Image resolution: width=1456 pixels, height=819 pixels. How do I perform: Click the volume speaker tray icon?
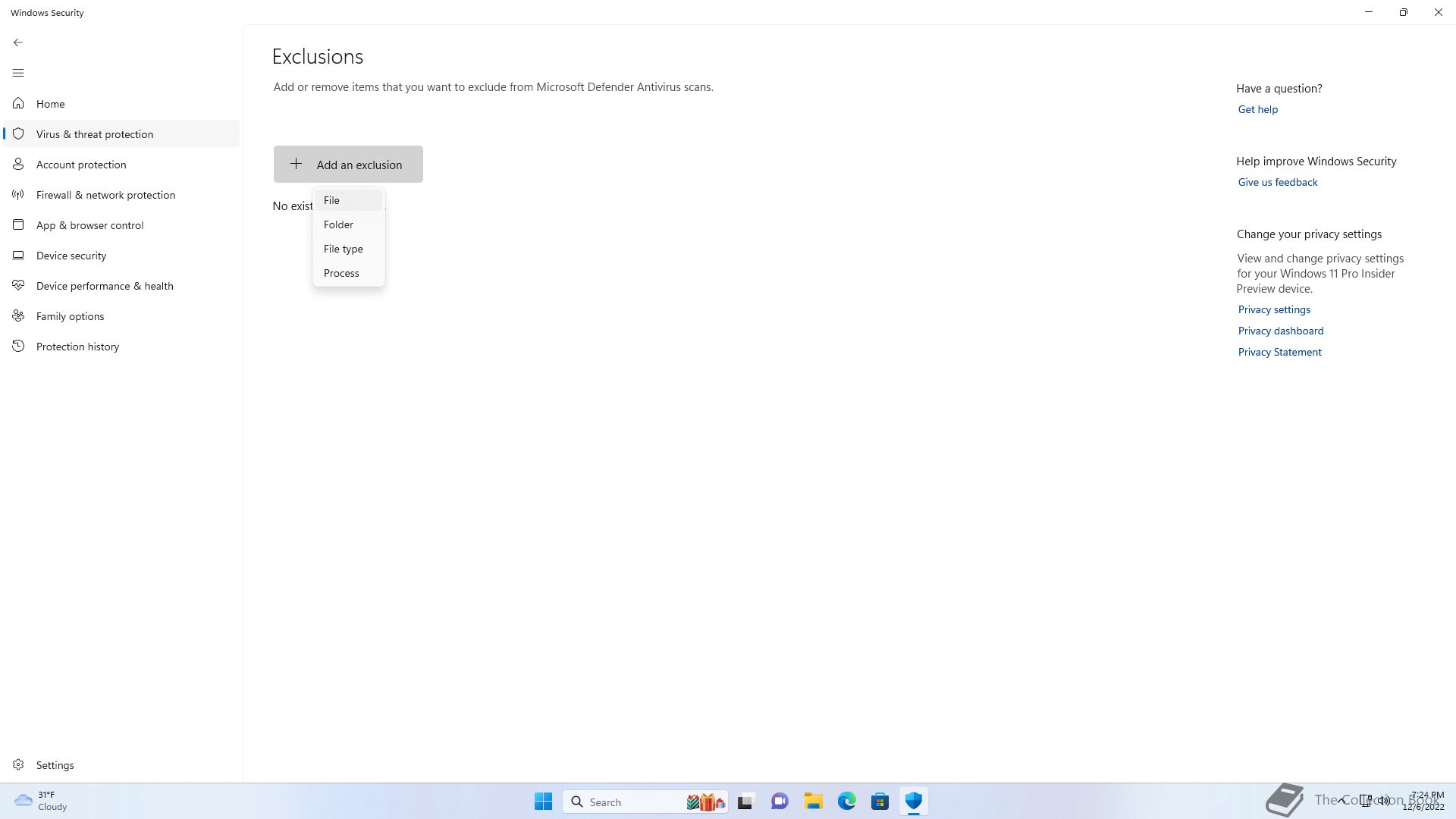1384,801
